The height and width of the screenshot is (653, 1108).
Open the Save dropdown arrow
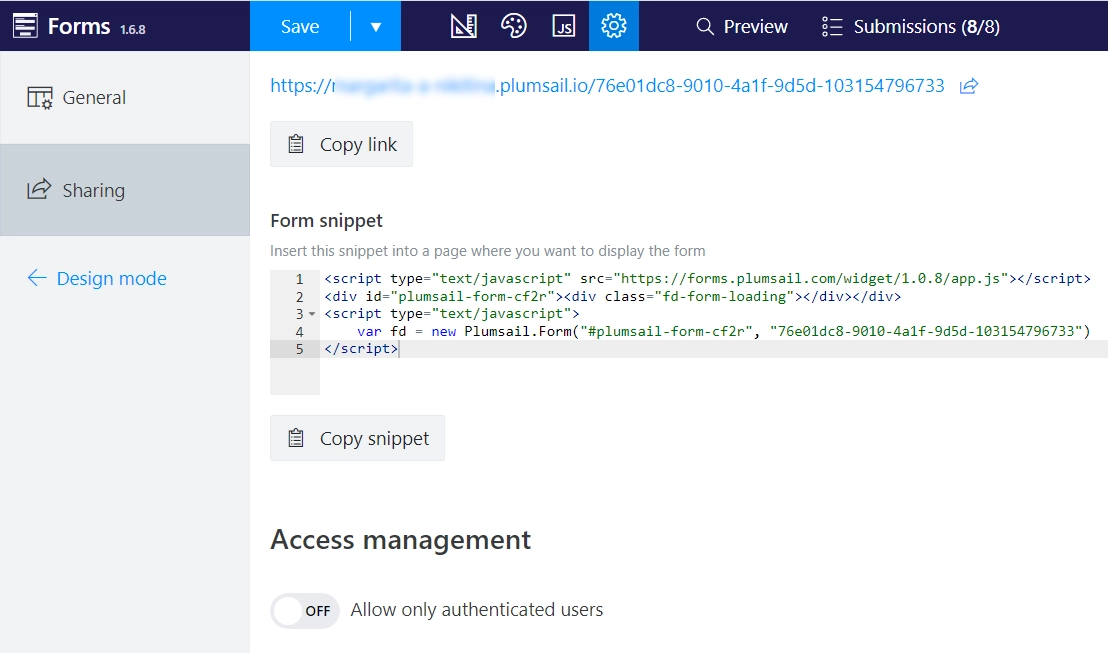coord(376,27)
